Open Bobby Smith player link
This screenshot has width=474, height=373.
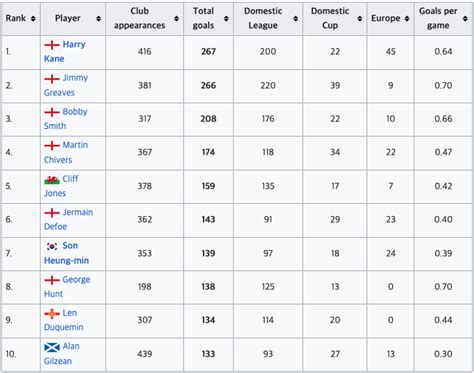pyautogui.click(x=66, y=119)
